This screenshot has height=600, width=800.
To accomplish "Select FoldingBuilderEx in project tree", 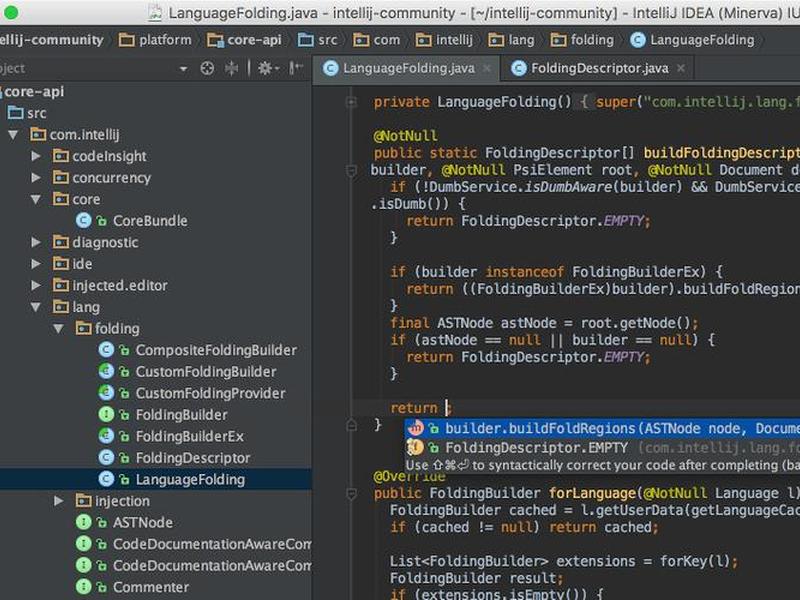I will click(189, 436).
